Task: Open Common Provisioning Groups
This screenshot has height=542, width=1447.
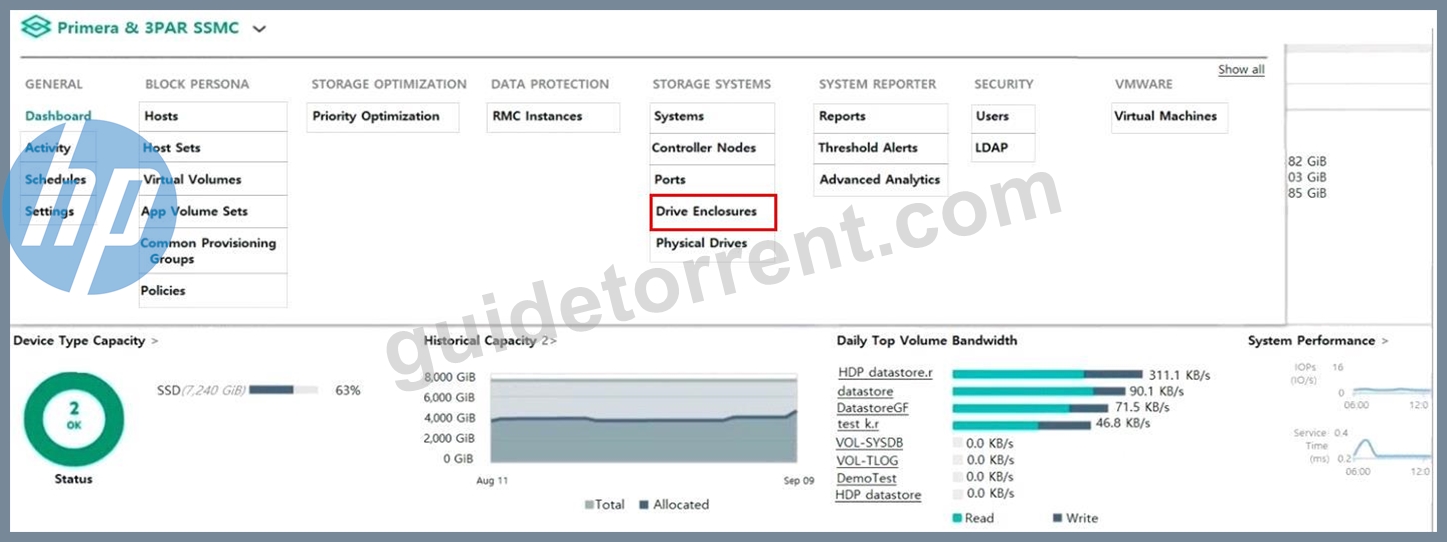Action: 213,251
